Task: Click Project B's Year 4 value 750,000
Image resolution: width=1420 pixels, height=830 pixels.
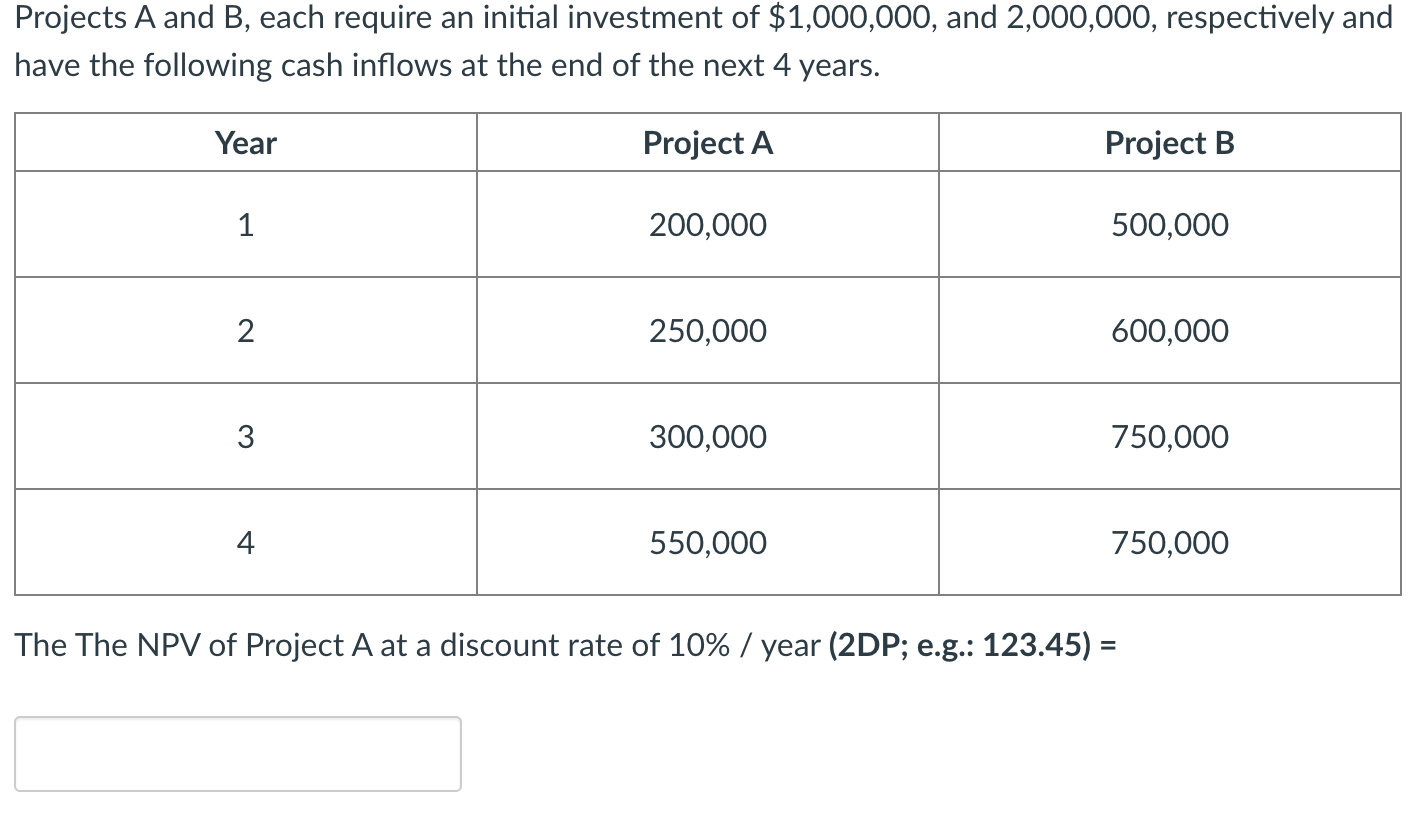Action: pos(1169,542)
